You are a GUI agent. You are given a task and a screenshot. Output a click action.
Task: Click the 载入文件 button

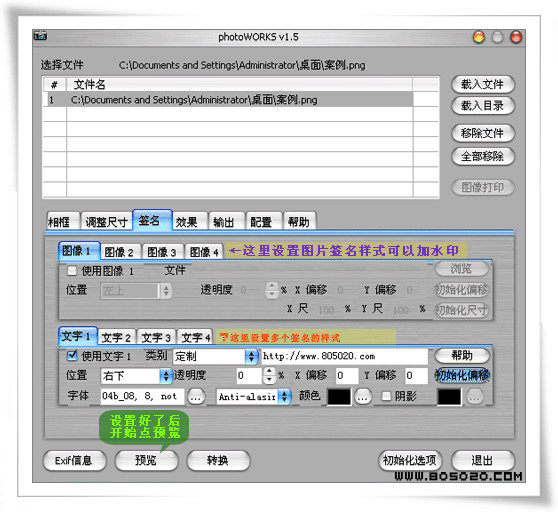pos(482,84)
